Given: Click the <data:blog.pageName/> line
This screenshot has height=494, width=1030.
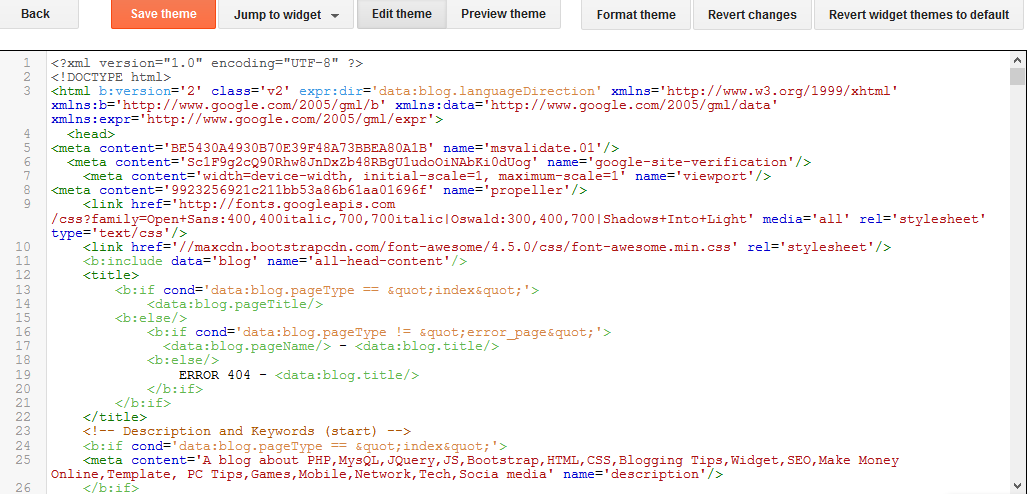Looking at the screenshot, I should coord(331,346).
